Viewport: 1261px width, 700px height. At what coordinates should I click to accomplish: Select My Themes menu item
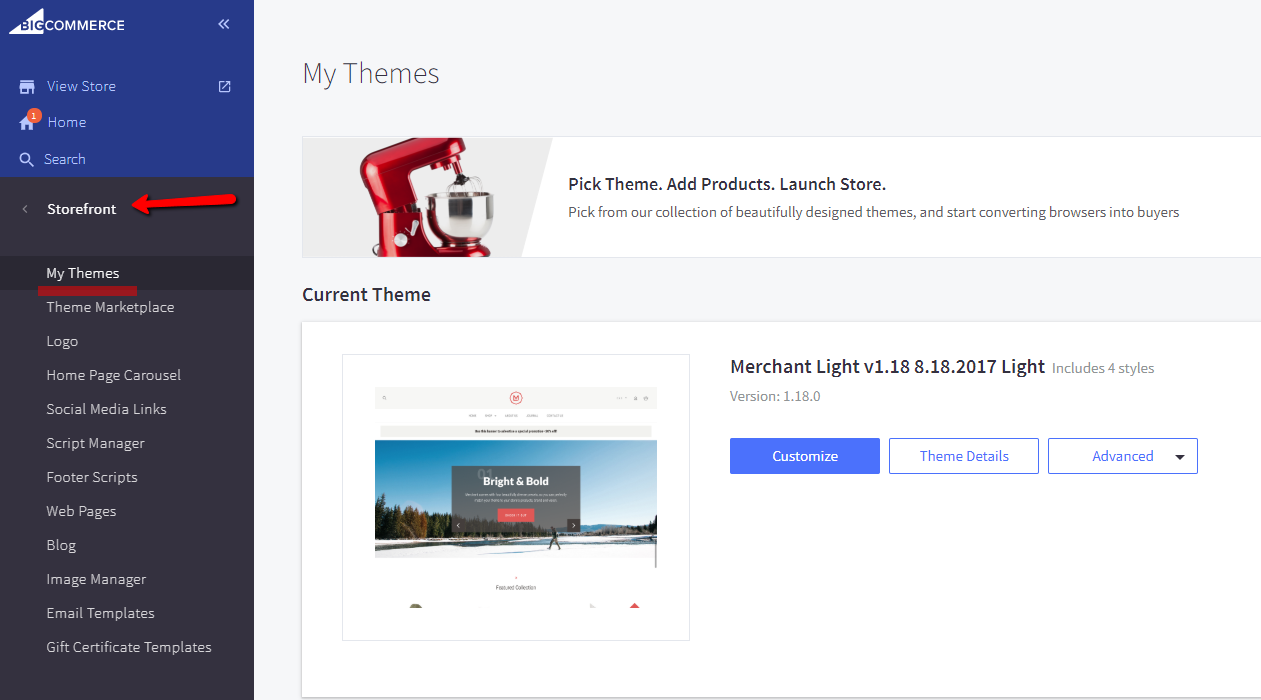(83, 273)
